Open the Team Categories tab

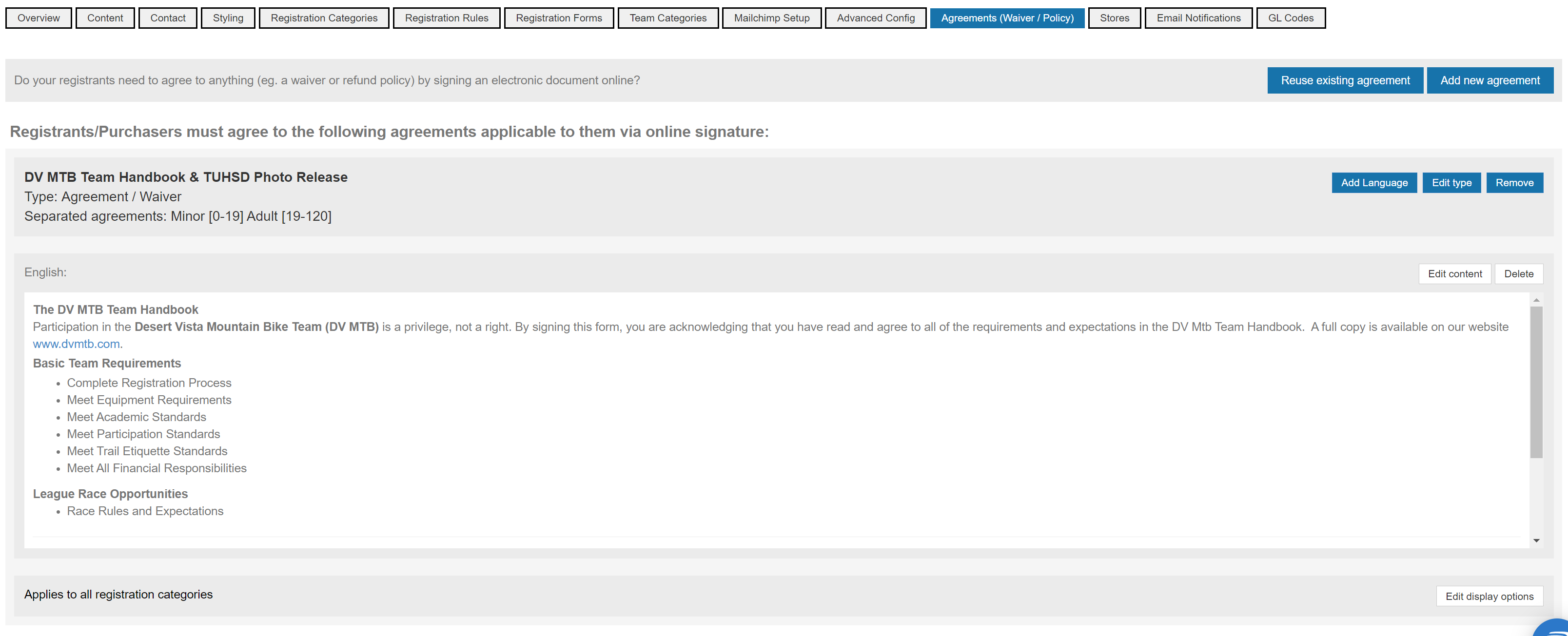click(668, 18)
